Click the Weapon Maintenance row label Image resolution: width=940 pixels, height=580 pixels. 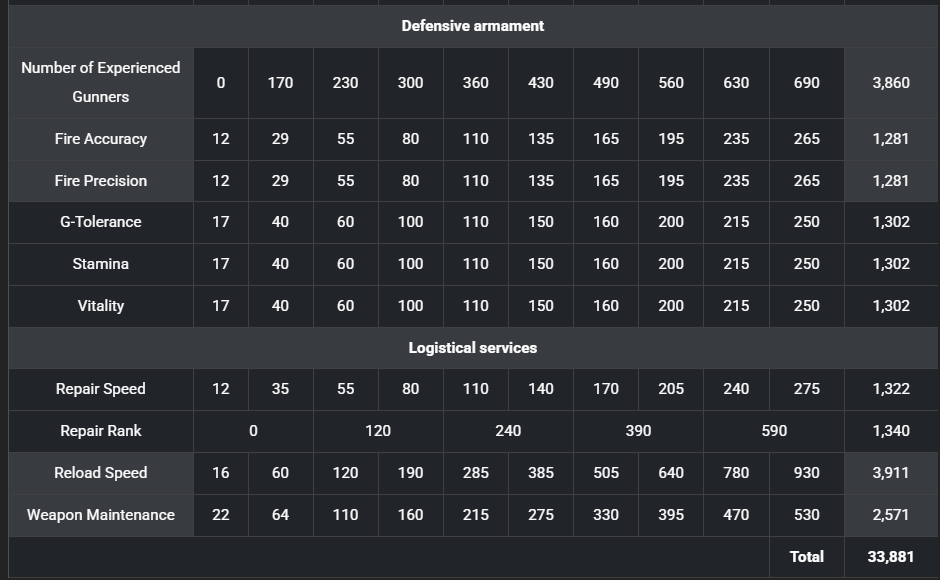pos(101,515)
